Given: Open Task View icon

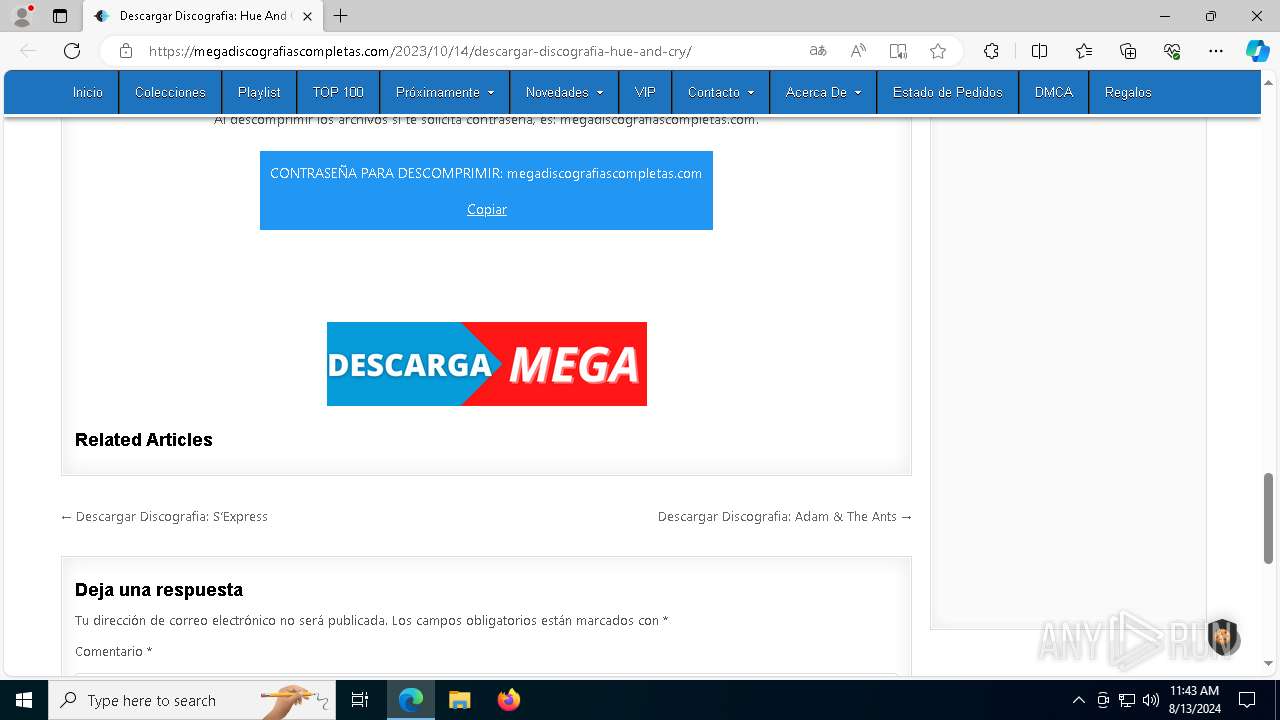Looking at the screenshot, I should 360,700.
